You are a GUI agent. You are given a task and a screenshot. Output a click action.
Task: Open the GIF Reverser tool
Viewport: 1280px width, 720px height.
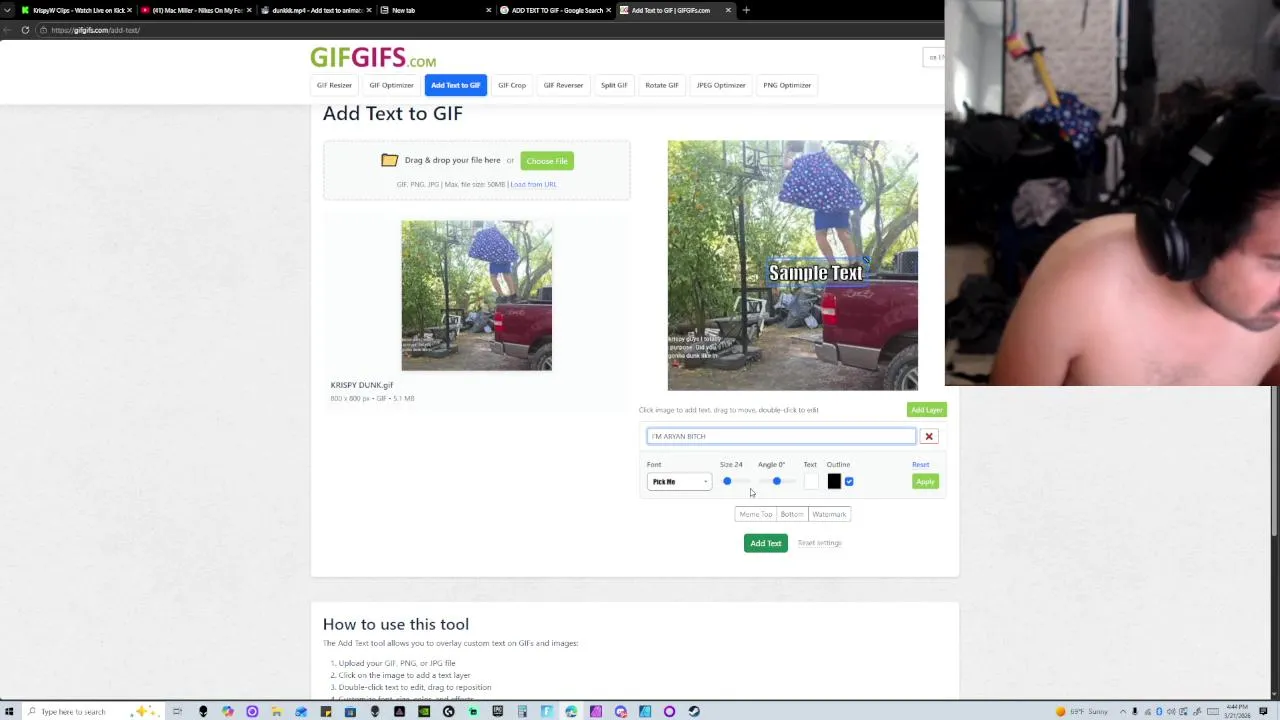(563, 85)
